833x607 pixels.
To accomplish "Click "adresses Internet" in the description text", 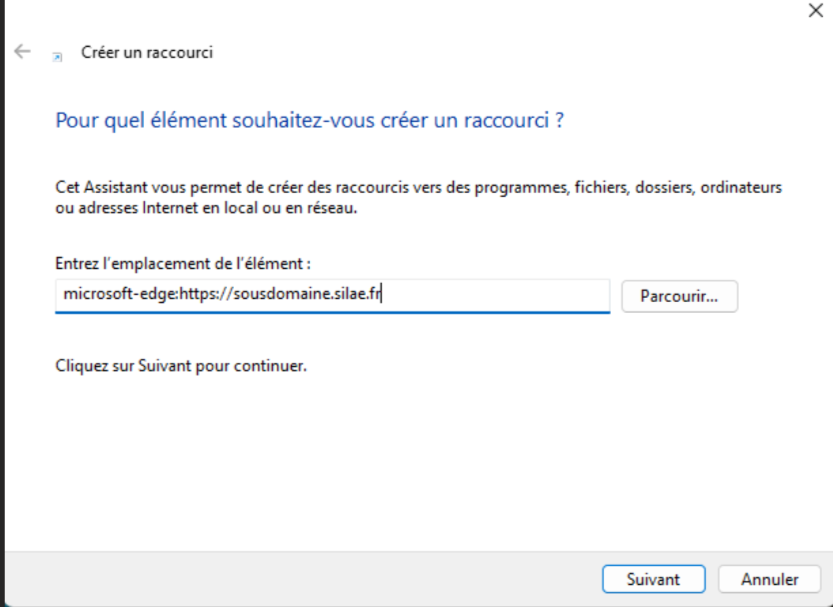I will click(x=127, y=210).
